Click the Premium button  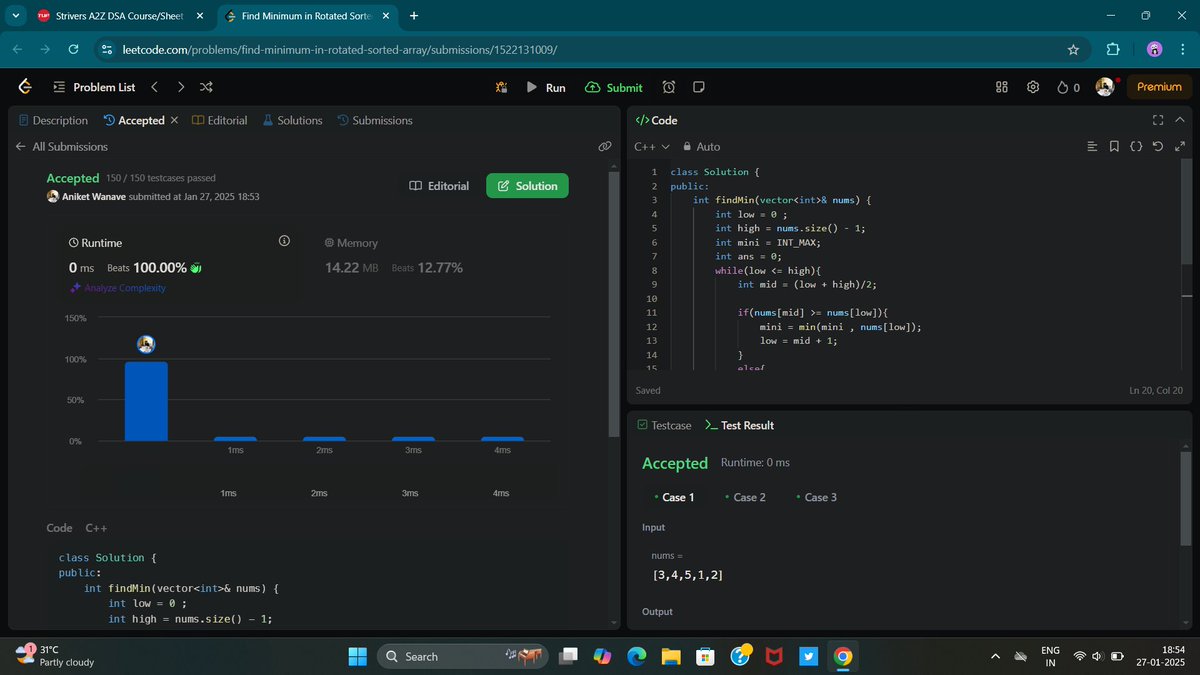1159,87
